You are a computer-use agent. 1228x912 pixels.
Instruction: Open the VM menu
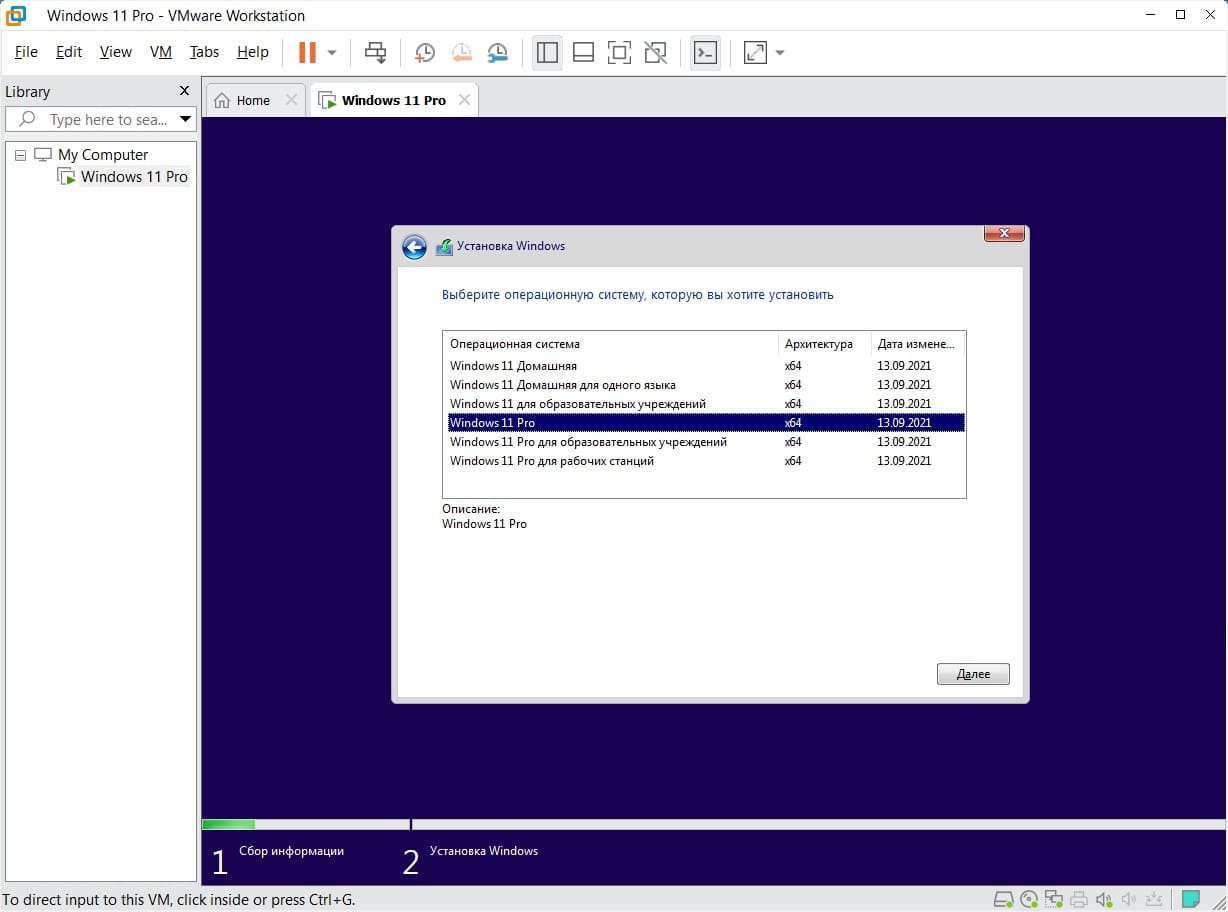click(161, 52)
